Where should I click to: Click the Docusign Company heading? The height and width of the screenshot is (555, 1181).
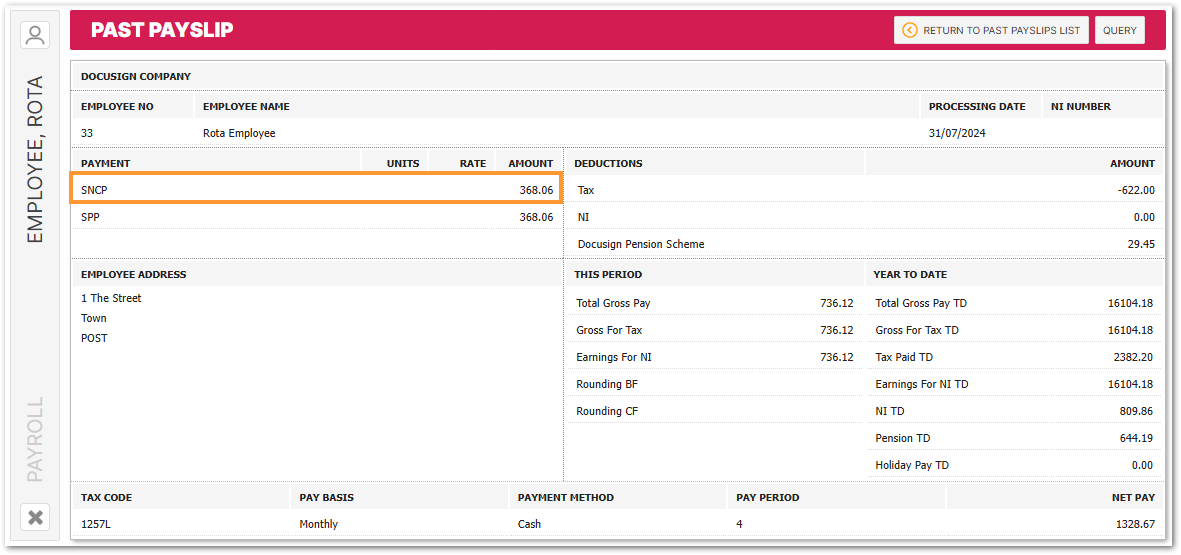pos(136,77)
